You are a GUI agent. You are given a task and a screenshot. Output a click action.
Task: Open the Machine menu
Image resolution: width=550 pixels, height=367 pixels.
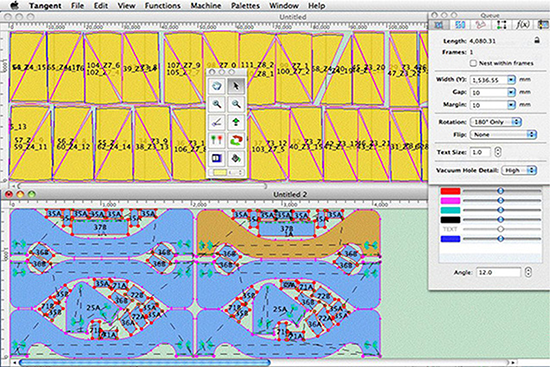tap(206, 6)
